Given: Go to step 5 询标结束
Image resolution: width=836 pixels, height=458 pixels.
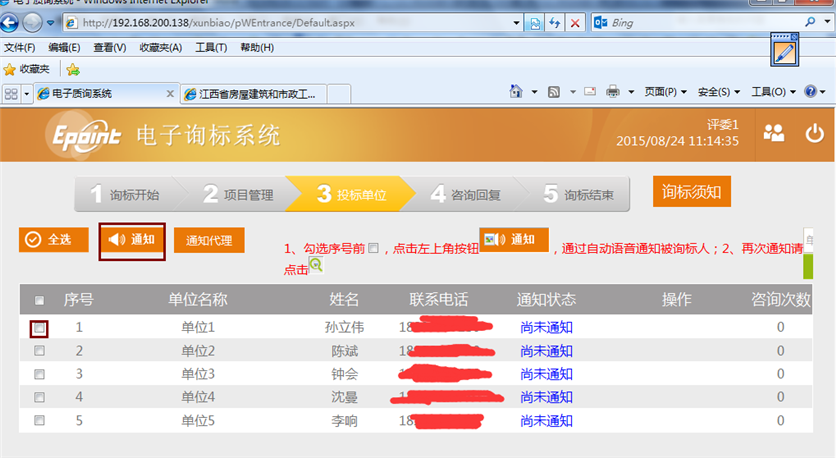Looking at the screenshot, I should [x=578, y=194].
